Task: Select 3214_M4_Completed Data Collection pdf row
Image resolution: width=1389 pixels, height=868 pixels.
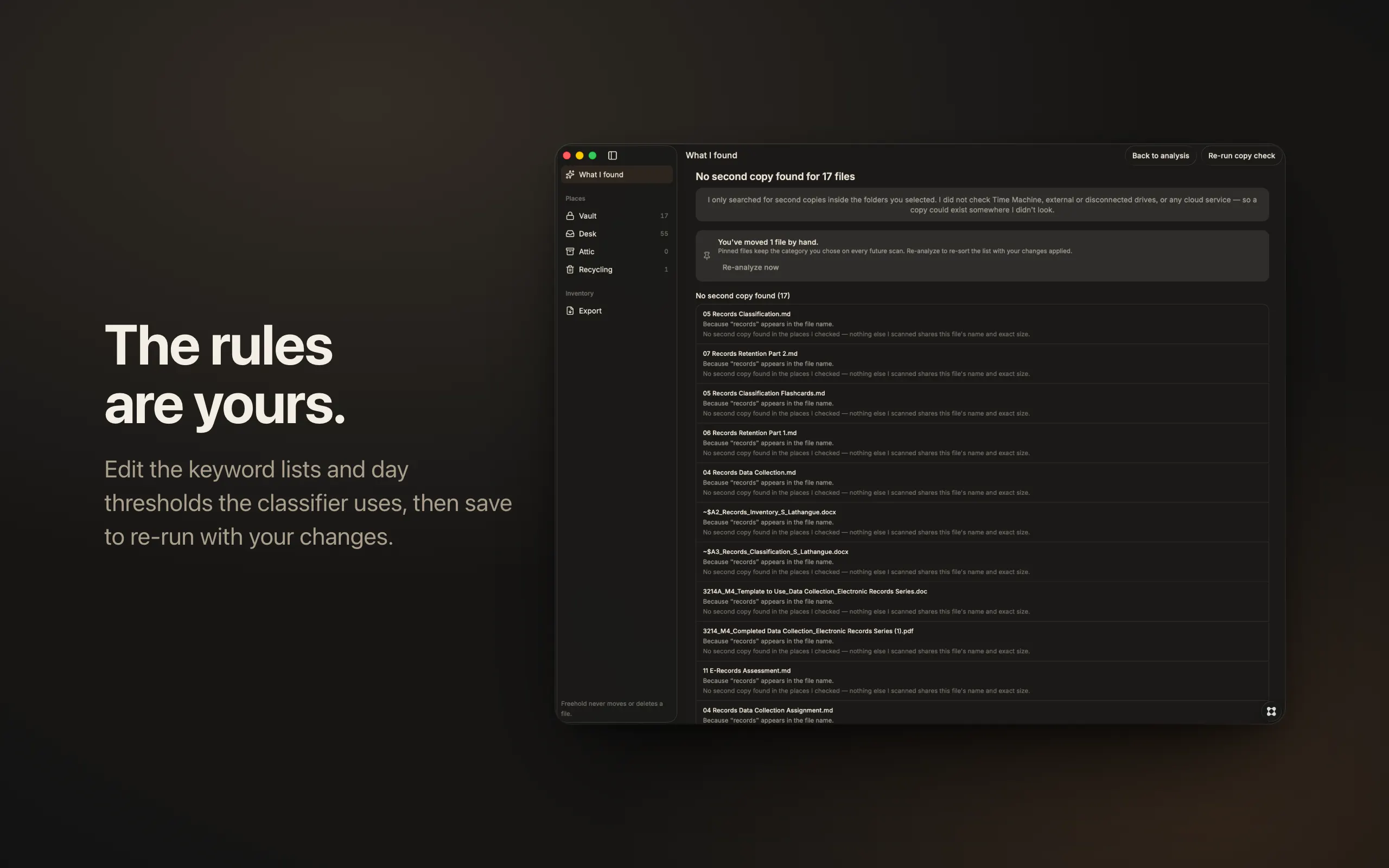Action: [x=982, y=641]
